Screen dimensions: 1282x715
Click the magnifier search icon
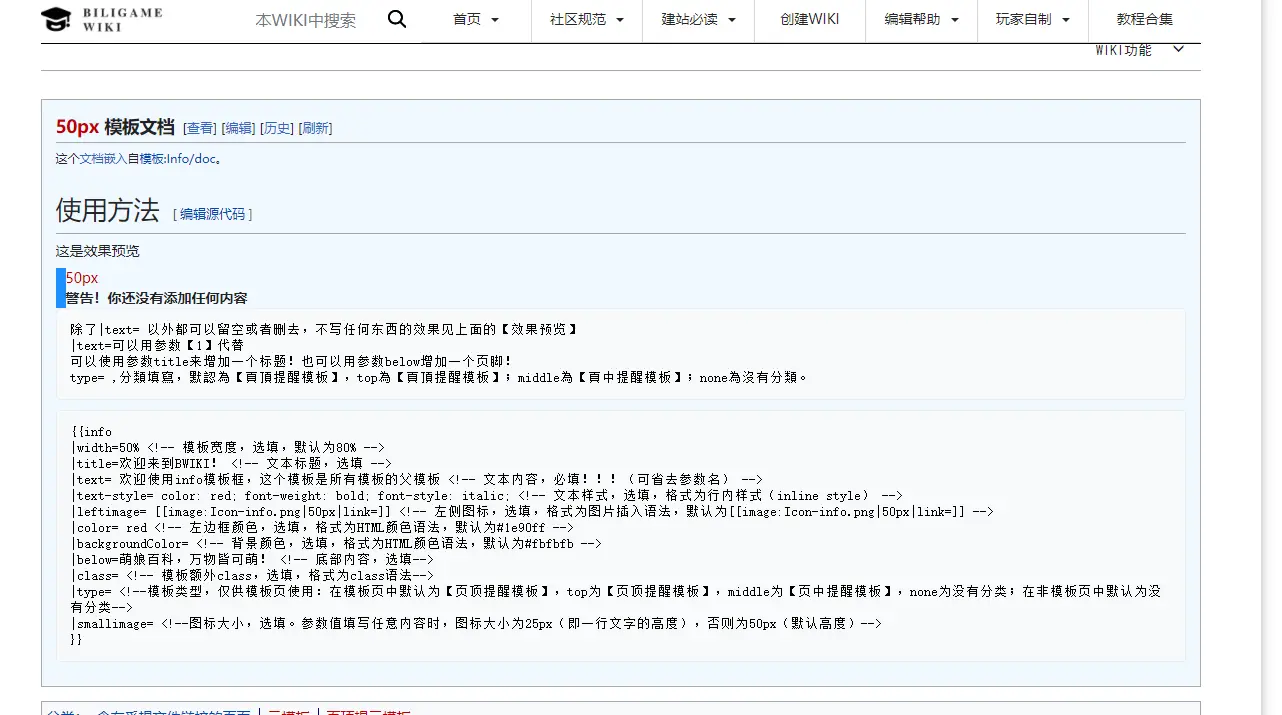397,19
